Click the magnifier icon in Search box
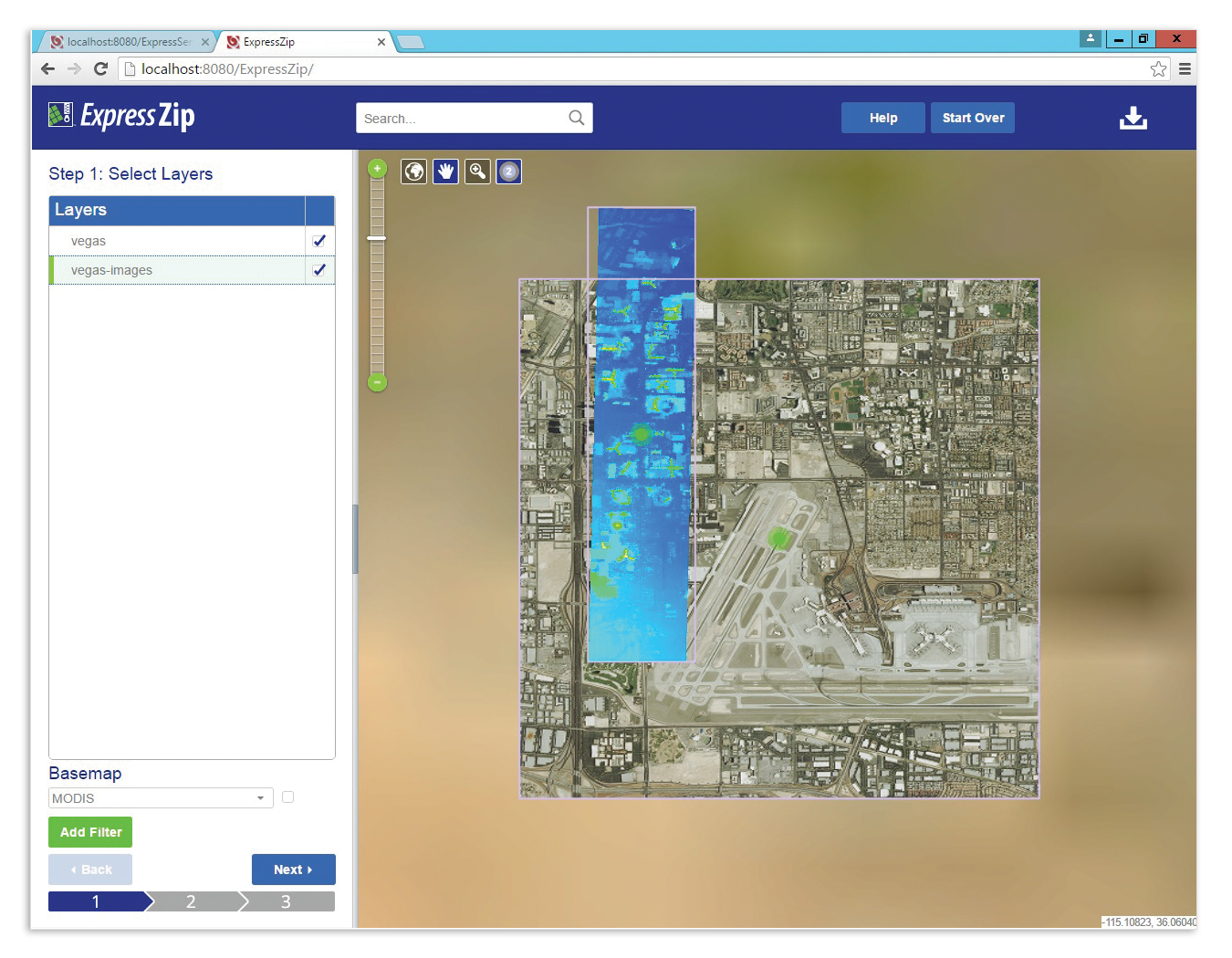 576,118
